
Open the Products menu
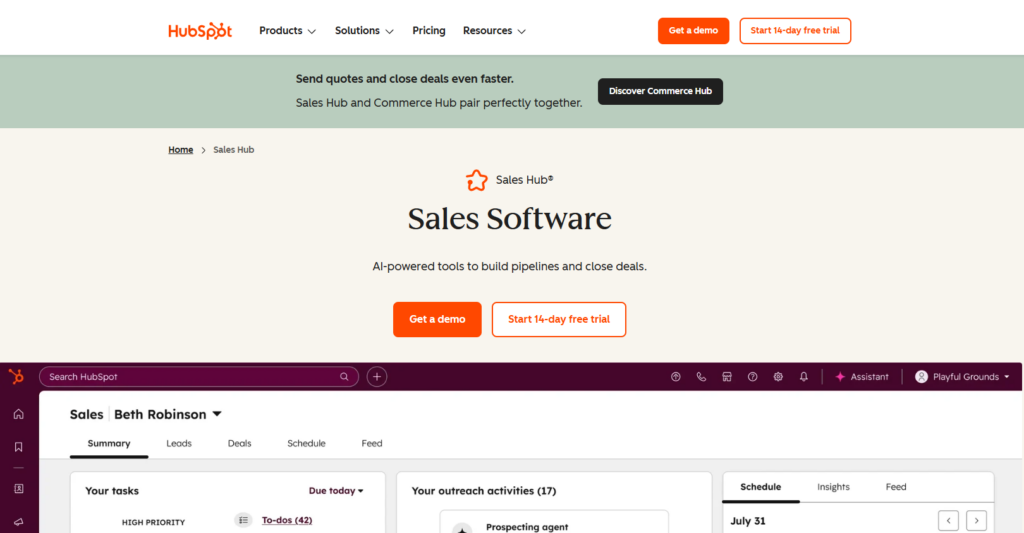click(x=287, y=31)
